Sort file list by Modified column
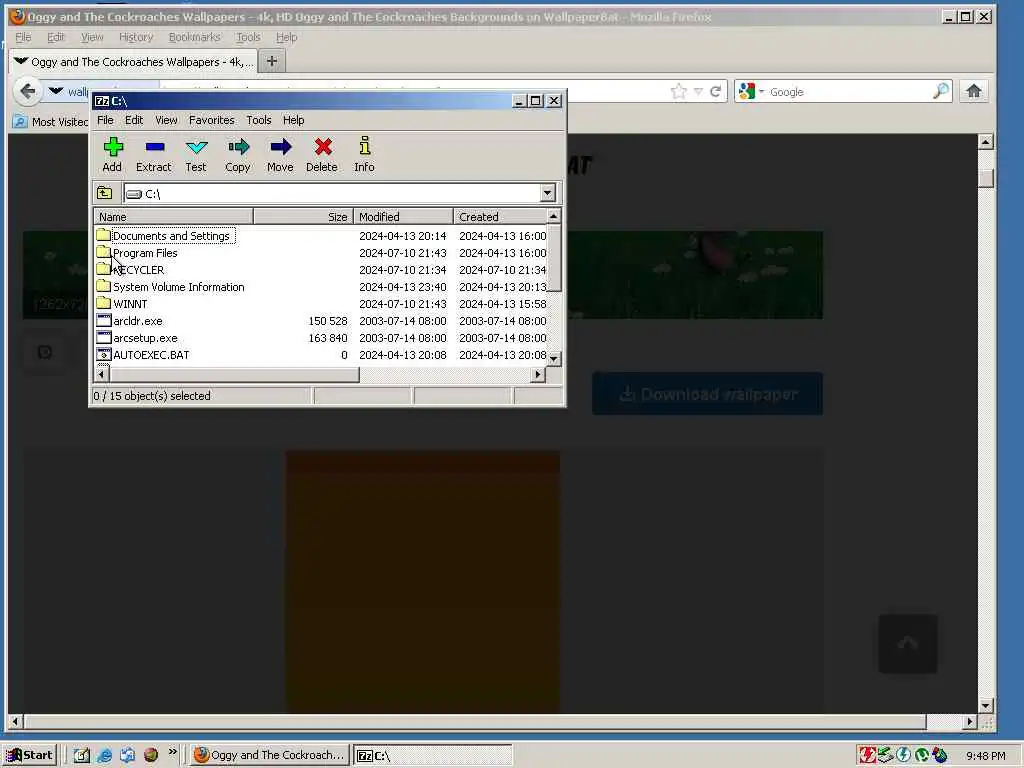This screenshot has height=768, width=1024. [403, 216]
